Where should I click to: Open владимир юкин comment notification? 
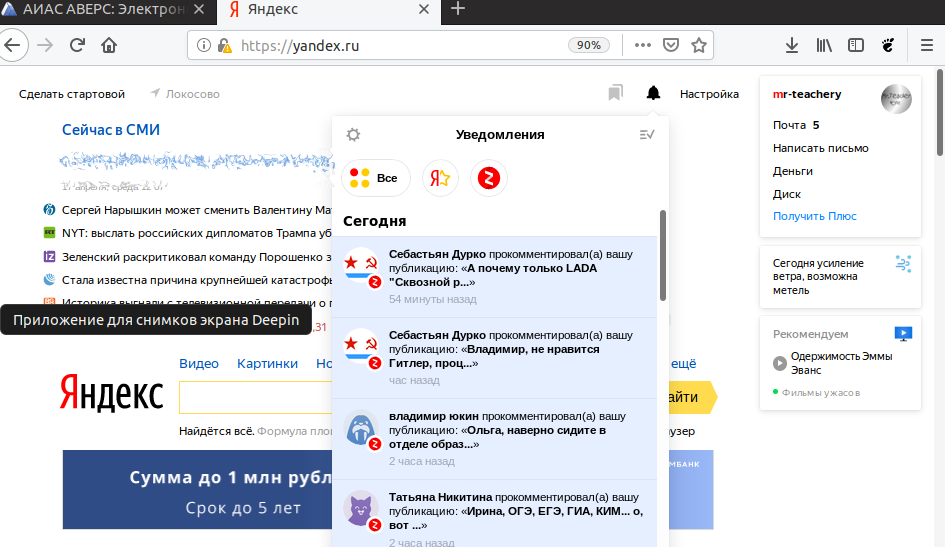pos(494,439)
